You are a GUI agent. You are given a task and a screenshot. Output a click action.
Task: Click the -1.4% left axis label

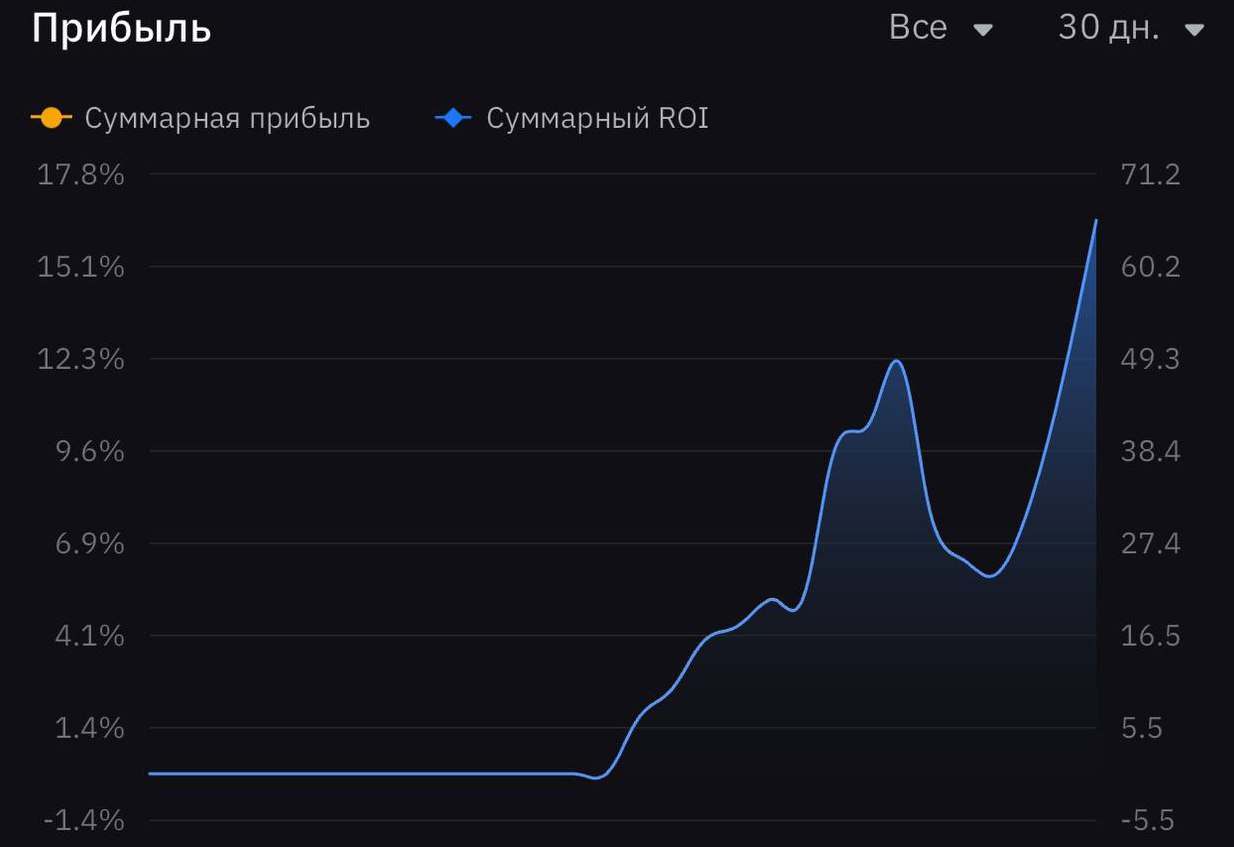(x=84, y=821)
